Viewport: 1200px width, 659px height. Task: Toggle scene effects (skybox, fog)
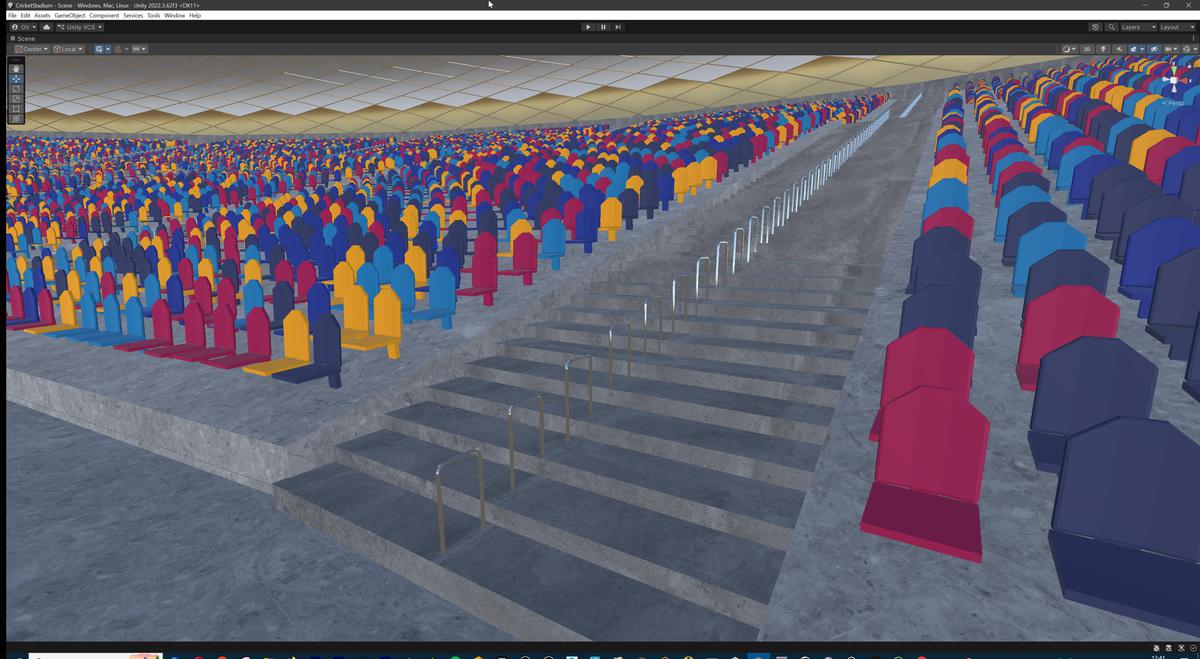(1133, 49)
